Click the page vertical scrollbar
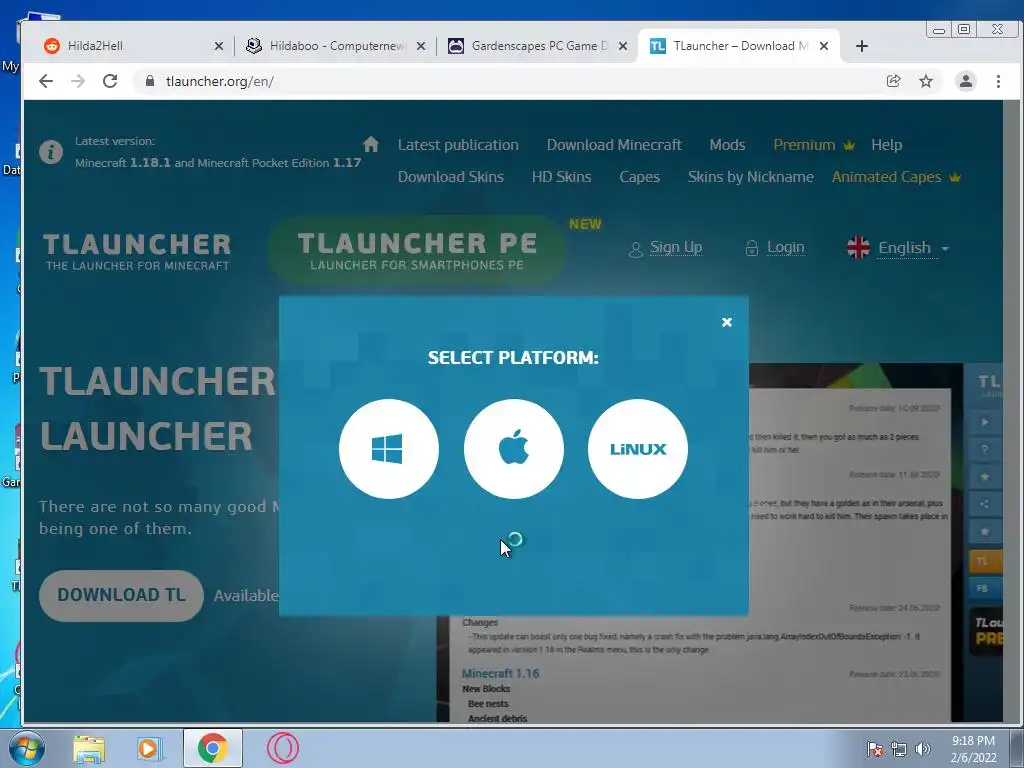Screen dimensions: 1024x768 pyautogui.click(x=1012, y=411)
